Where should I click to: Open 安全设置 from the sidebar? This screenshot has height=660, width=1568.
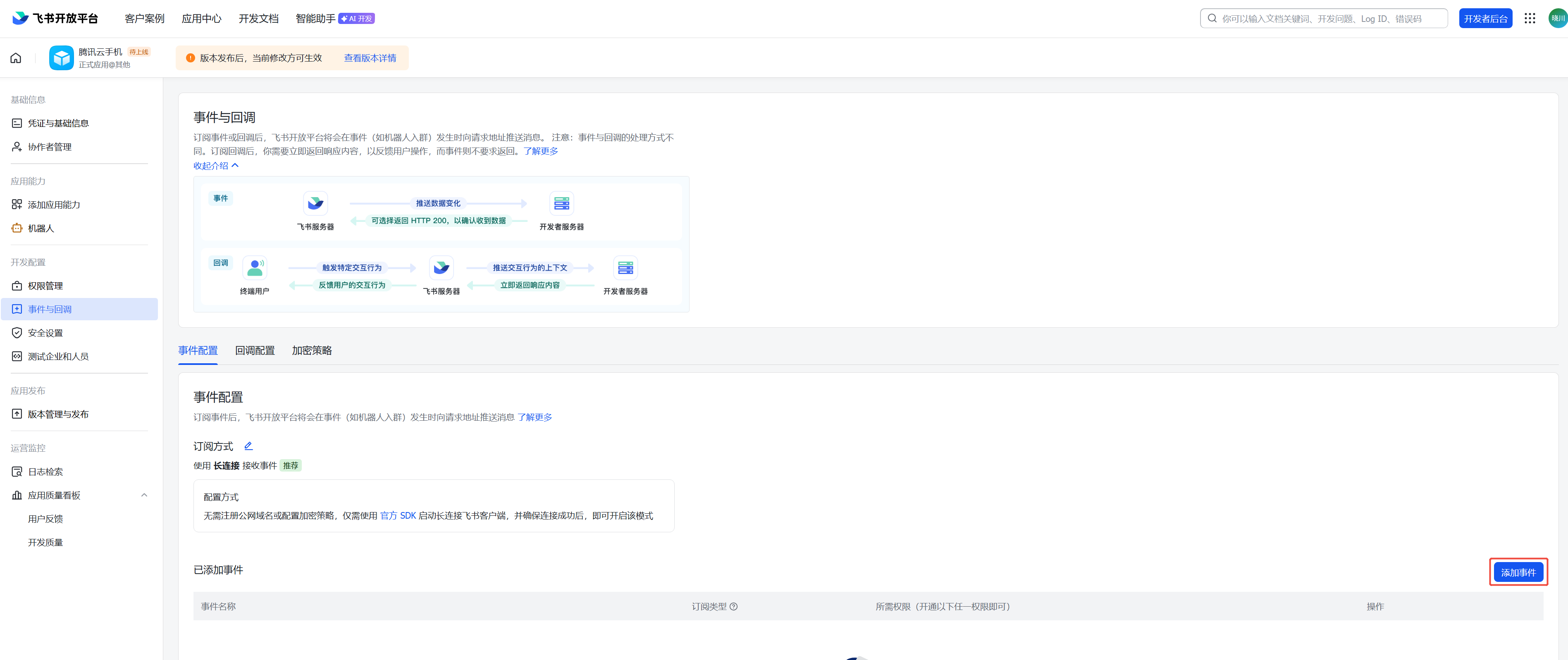click(45, 333)
